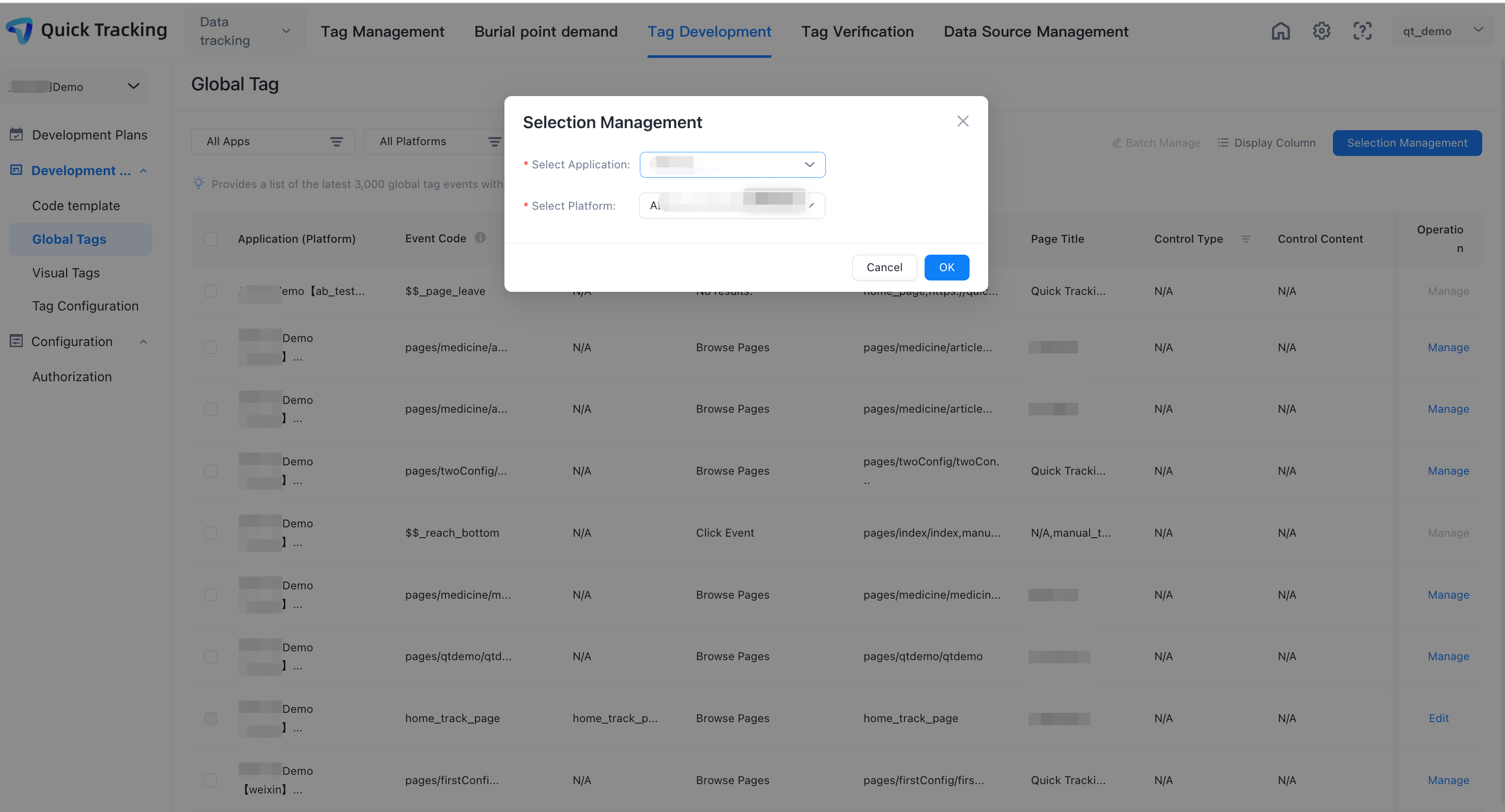Click OK in Selection Management dialog
1505x812 pixels.
click(x=946, y=268)
